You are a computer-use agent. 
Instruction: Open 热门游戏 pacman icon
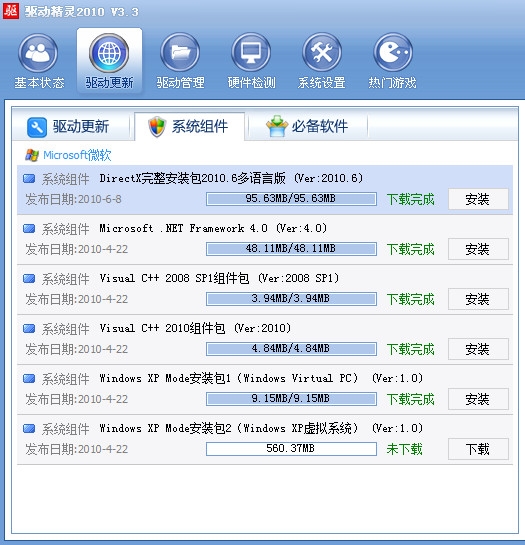tap(393, 53)
